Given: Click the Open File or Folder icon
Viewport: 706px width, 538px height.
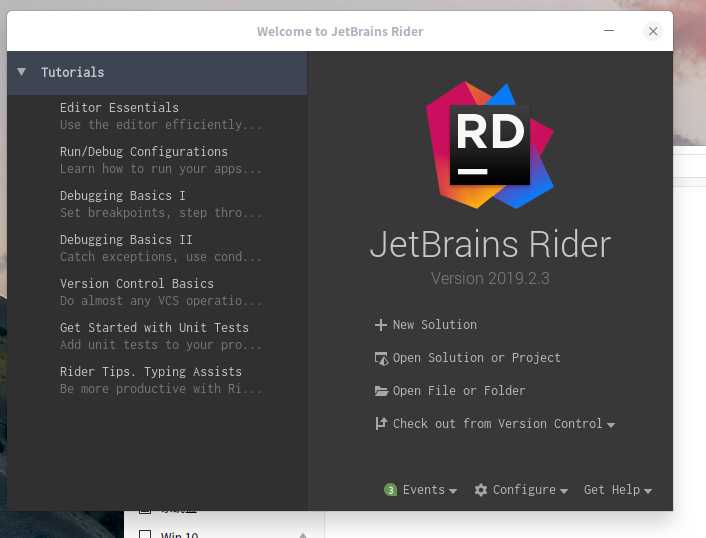Looking at the screenshot, I should (381, 391).
